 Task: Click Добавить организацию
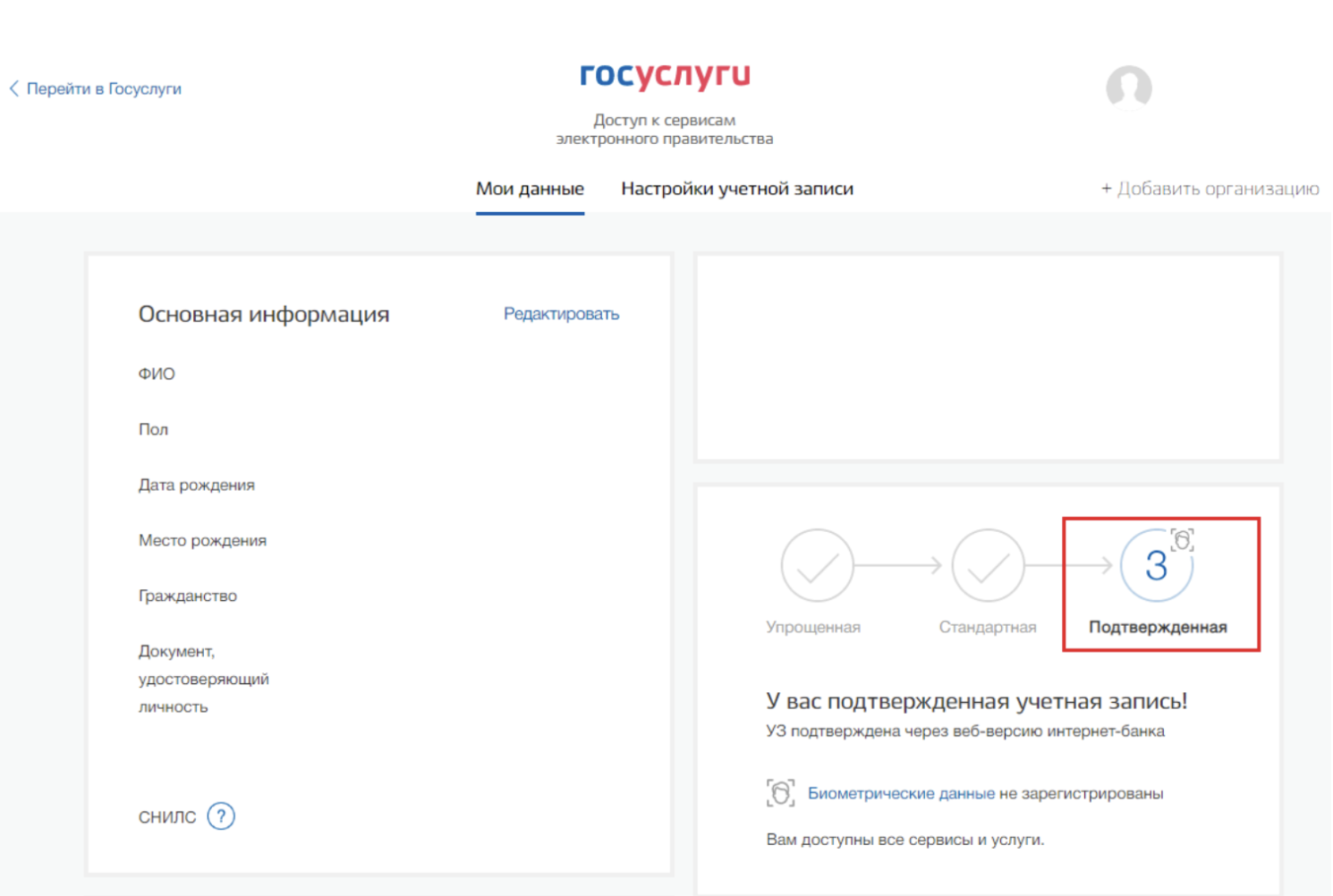point(1210,189)
